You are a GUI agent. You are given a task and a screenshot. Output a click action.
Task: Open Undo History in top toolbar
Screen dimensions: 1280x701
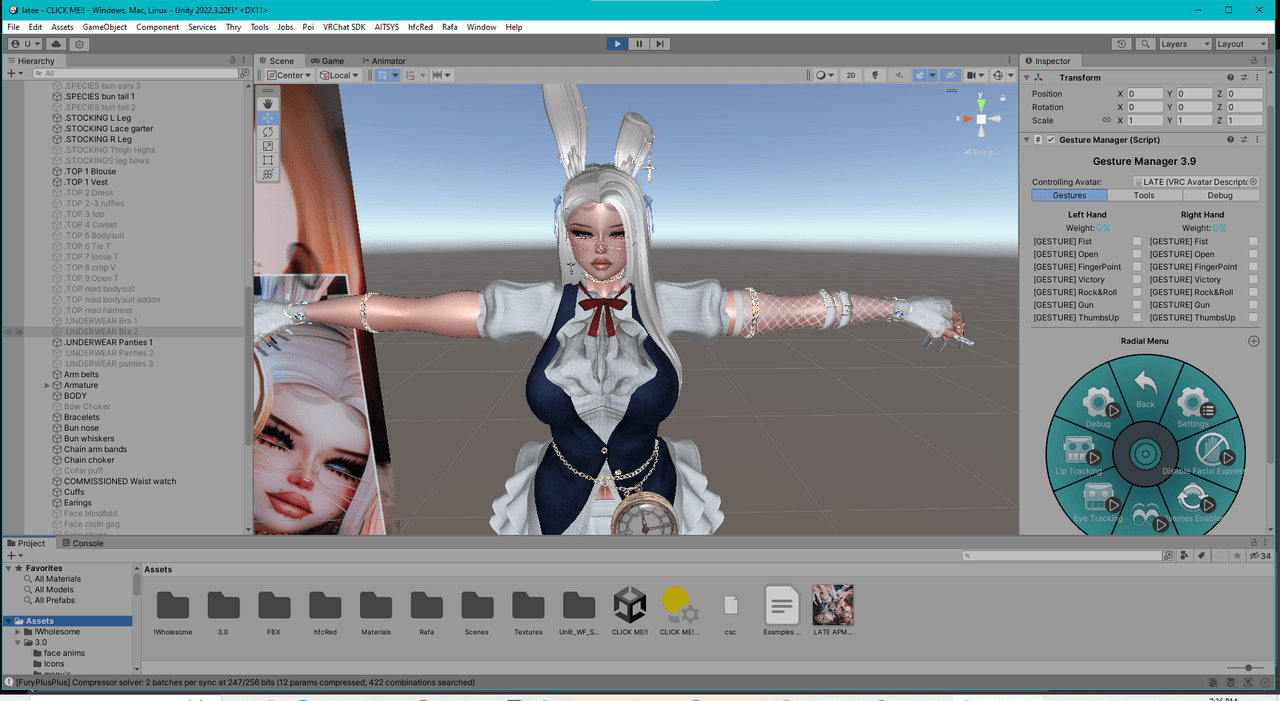click(1122, 44)
